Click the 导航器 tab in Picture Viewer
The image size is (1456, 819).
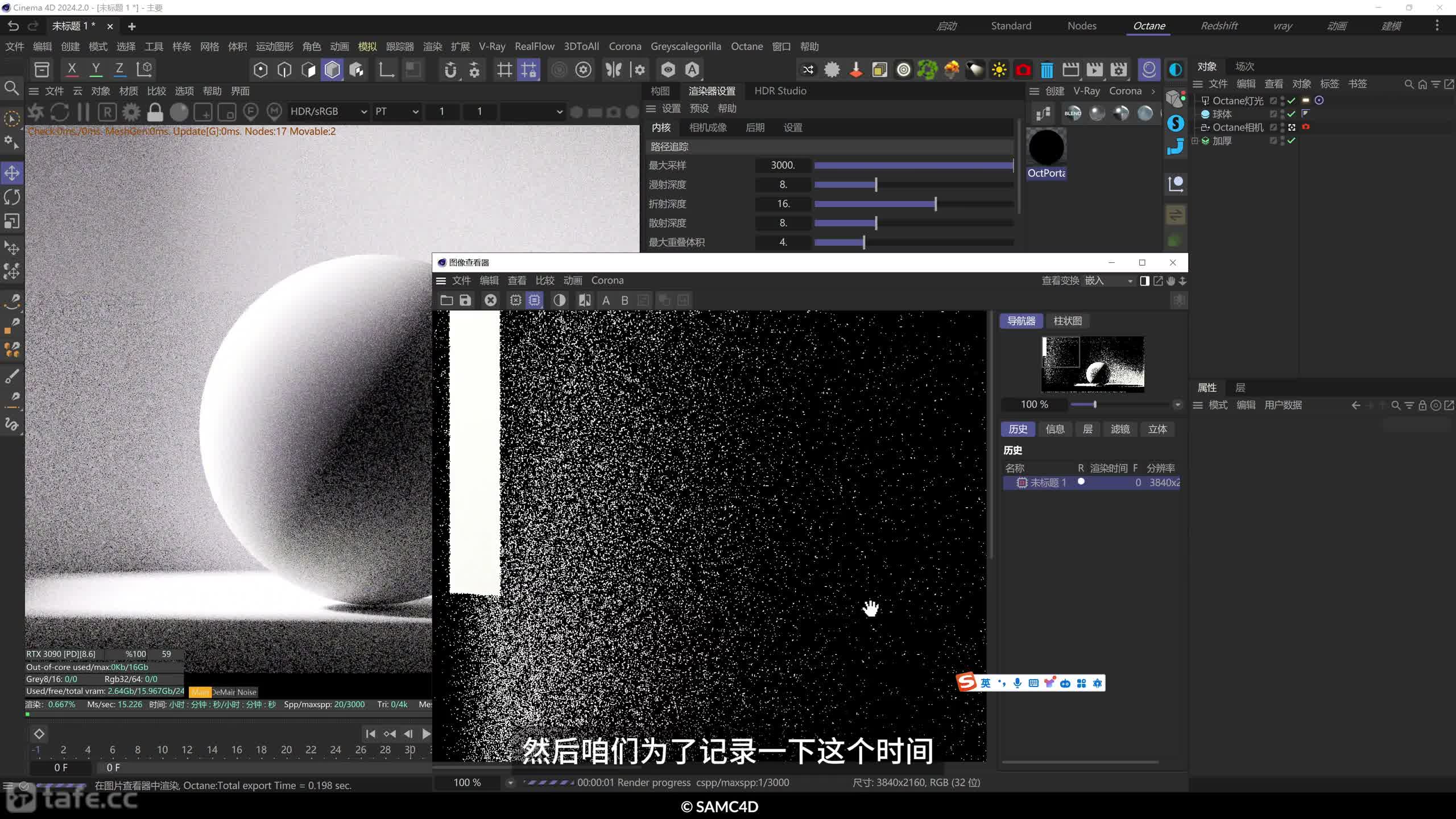pyautogui.click(x=1021, y=321)
